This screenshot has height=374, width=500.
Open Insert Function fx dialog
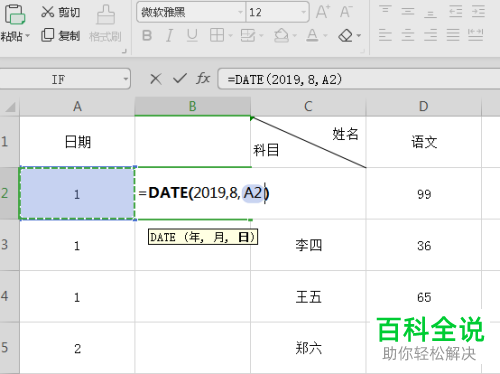[203, 79]
